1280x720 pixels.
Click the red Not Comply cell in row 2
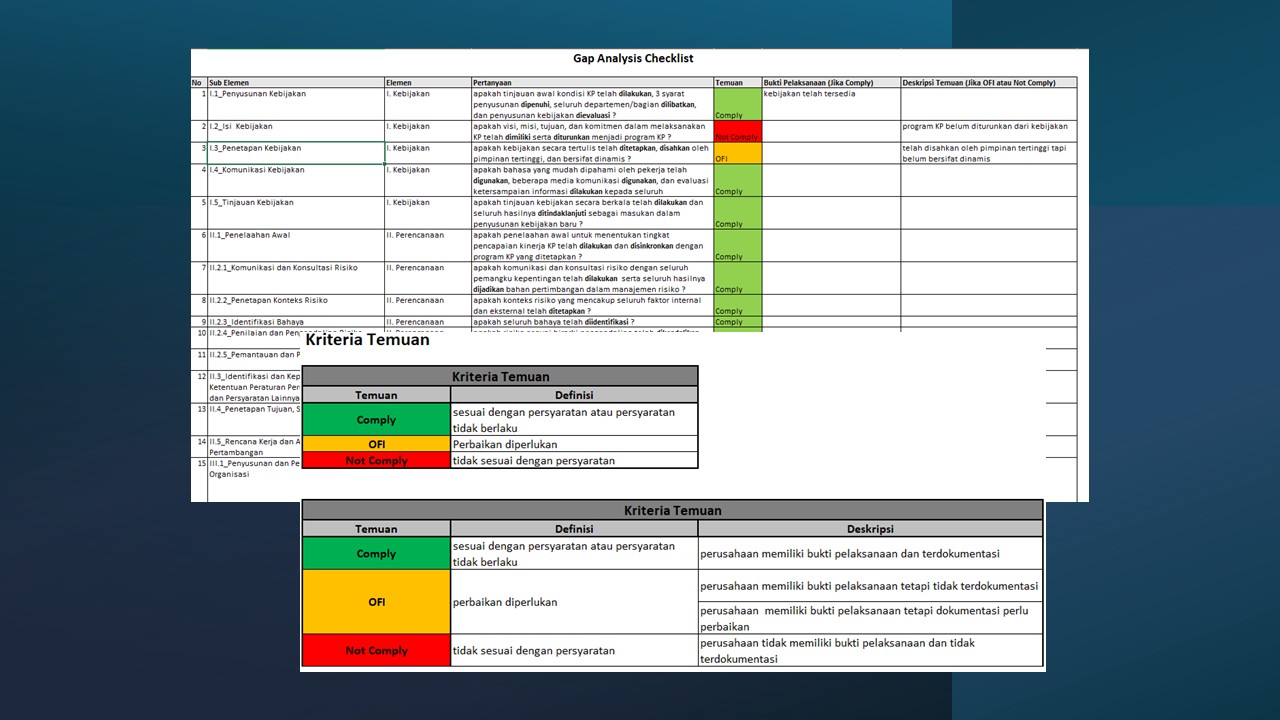(737, 131)
